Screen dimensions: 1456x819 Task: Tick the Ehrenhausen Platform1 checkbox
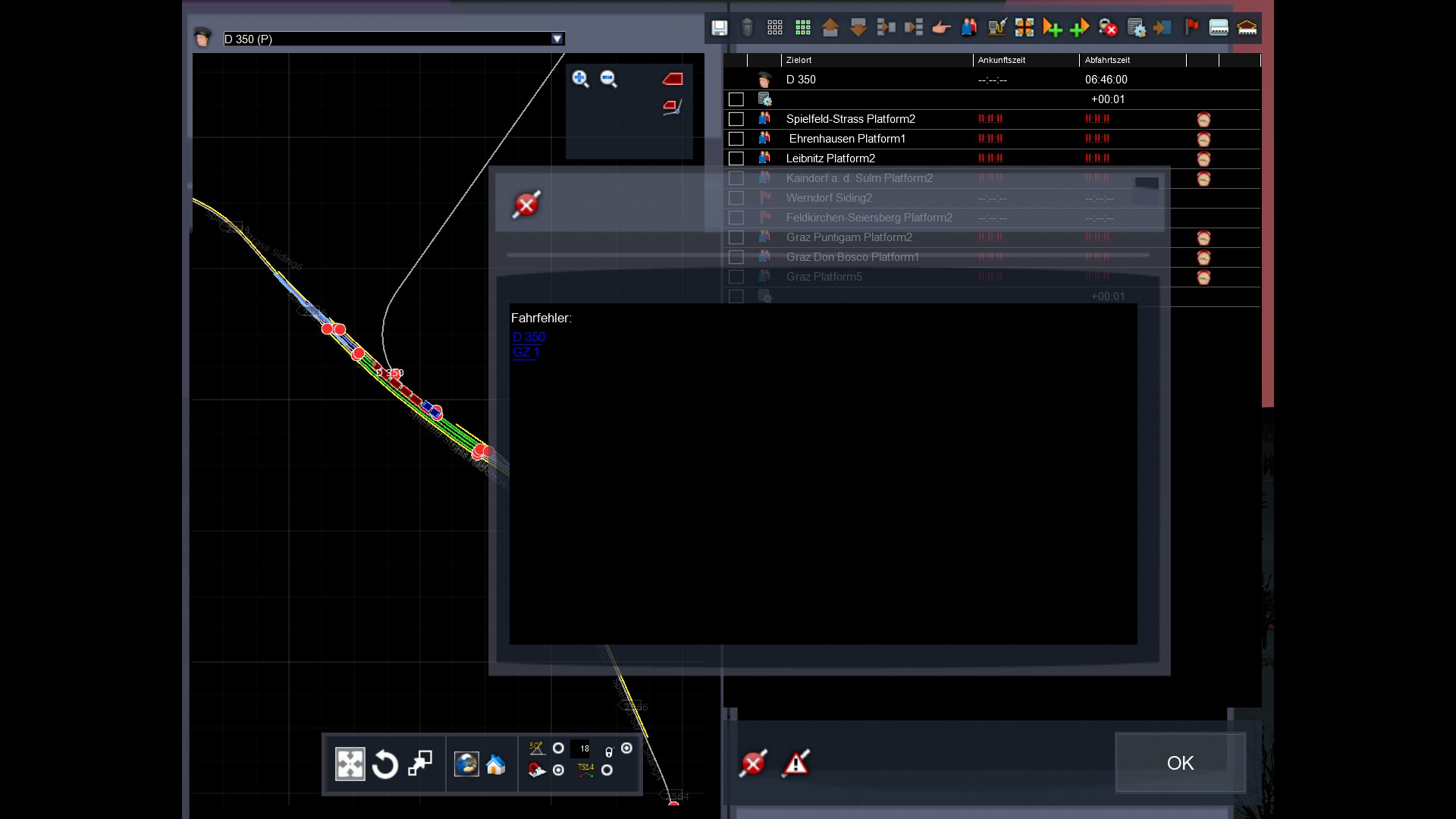coord(736,139)
